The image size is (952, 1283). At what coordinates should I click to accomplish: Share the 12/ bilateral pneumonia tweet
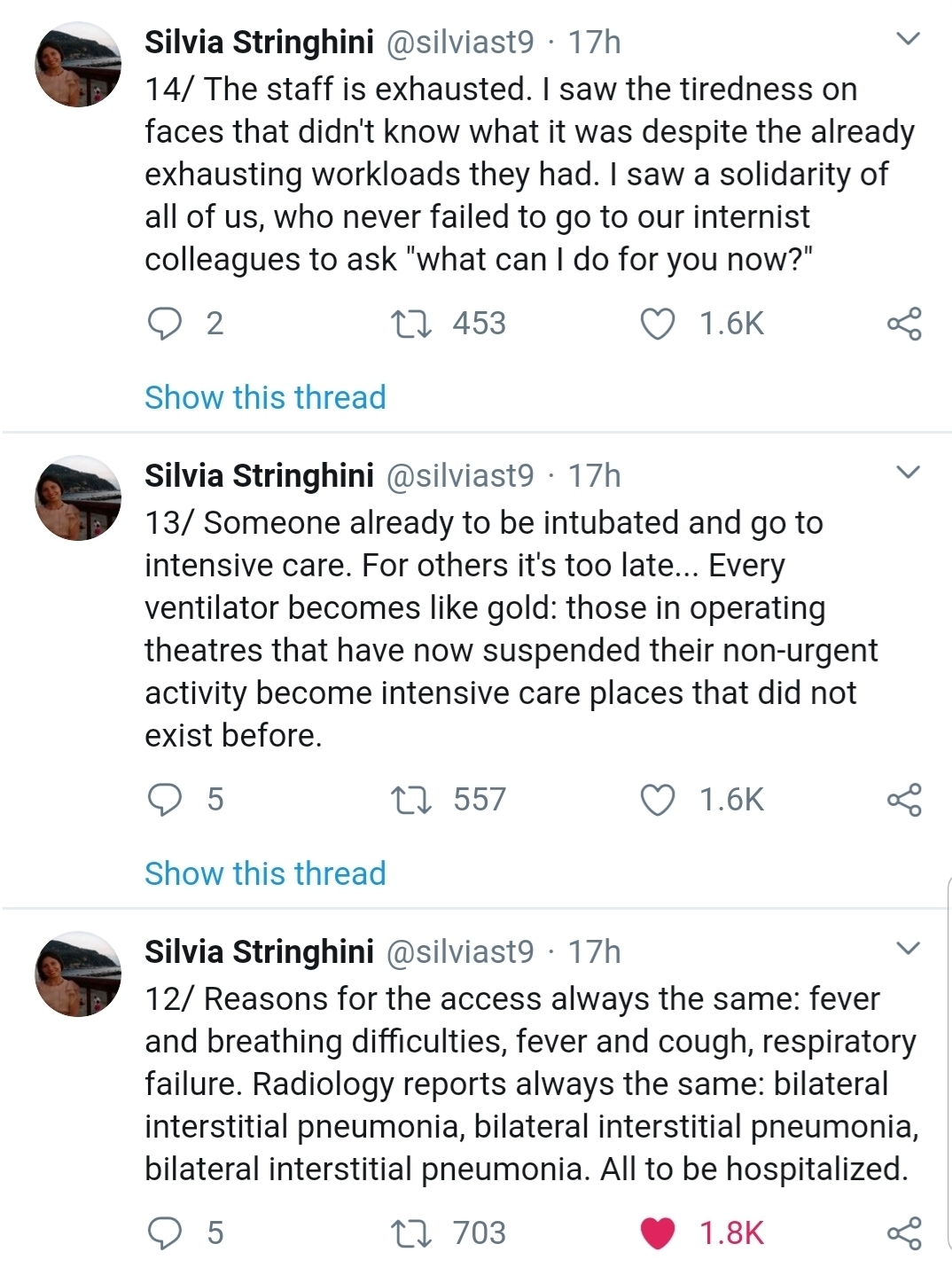(904, 1233)
